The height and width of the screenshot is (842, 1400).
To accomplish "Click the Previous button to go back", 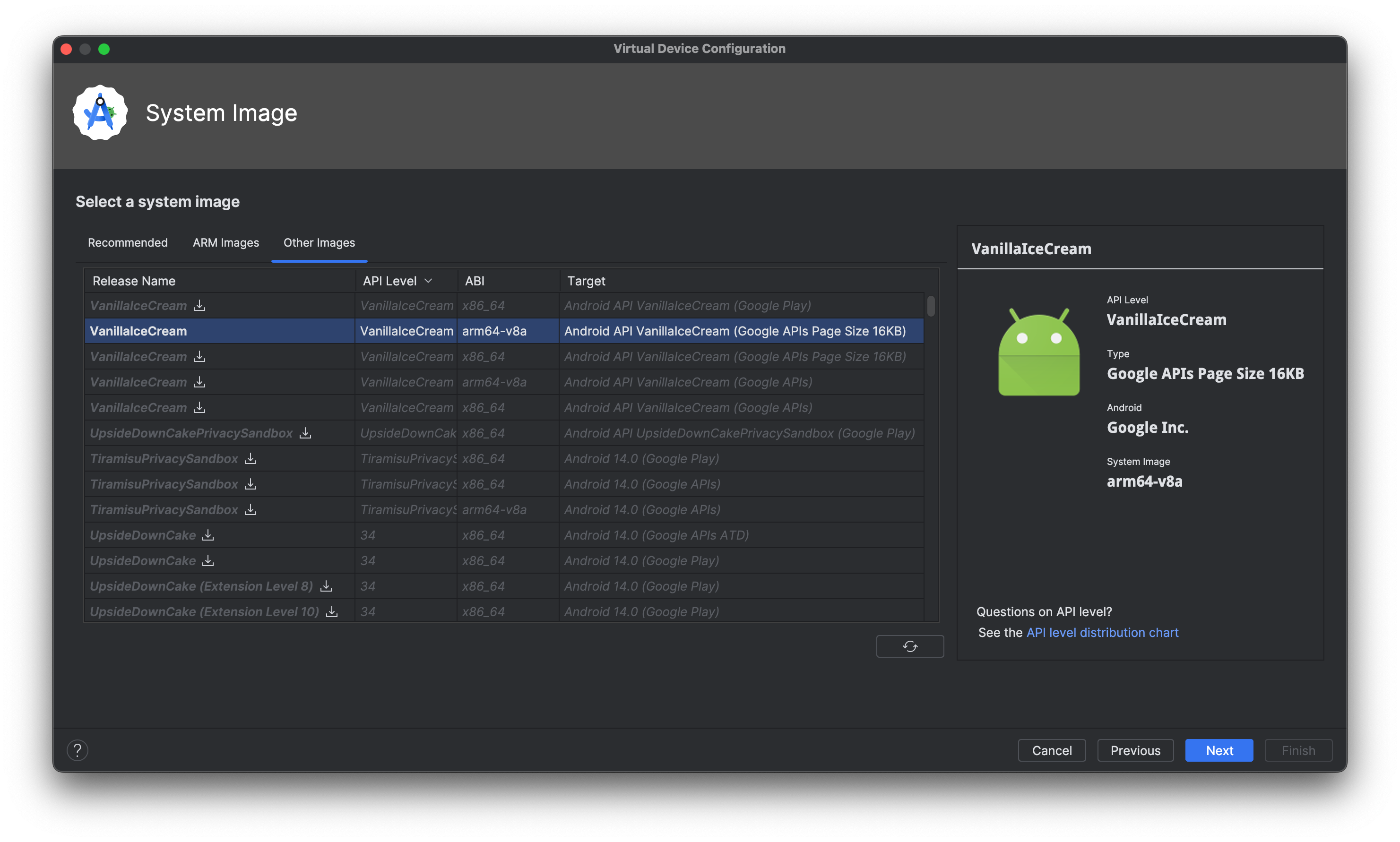I will coord(1136,749).
